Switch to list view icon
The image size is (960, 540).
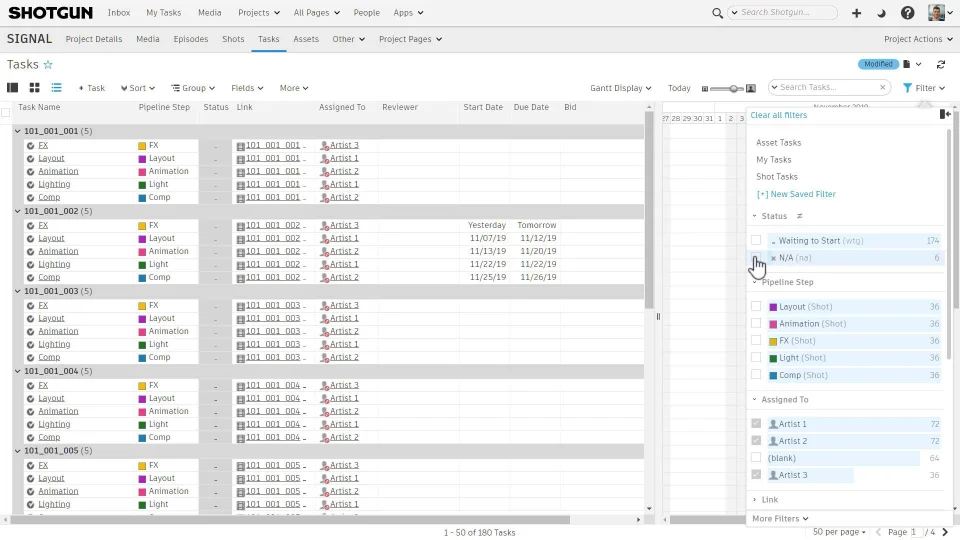[x=56, y=88]
